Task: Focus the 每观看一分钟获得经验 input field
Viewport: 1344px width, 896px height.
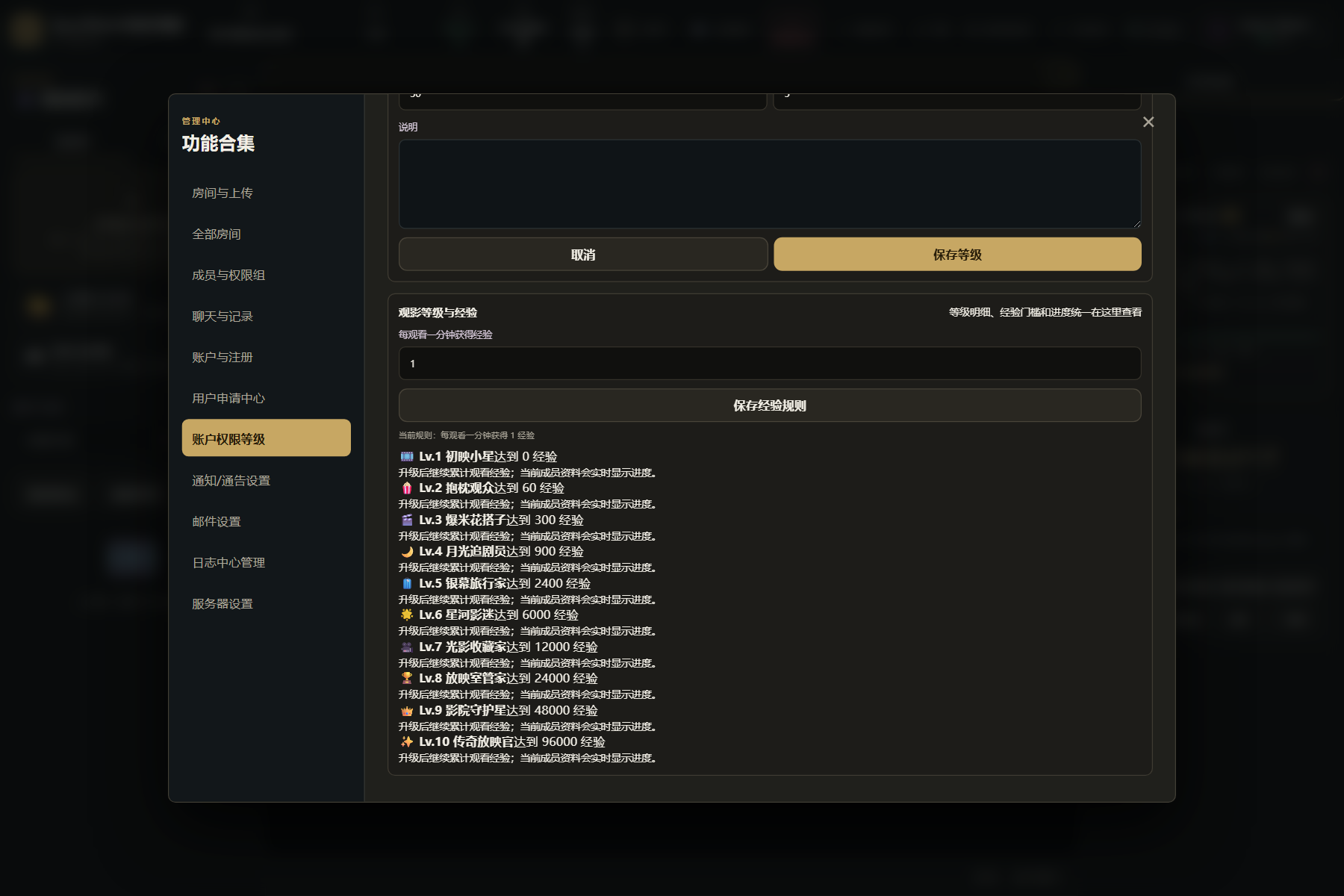Action: (x=770, y=364)
